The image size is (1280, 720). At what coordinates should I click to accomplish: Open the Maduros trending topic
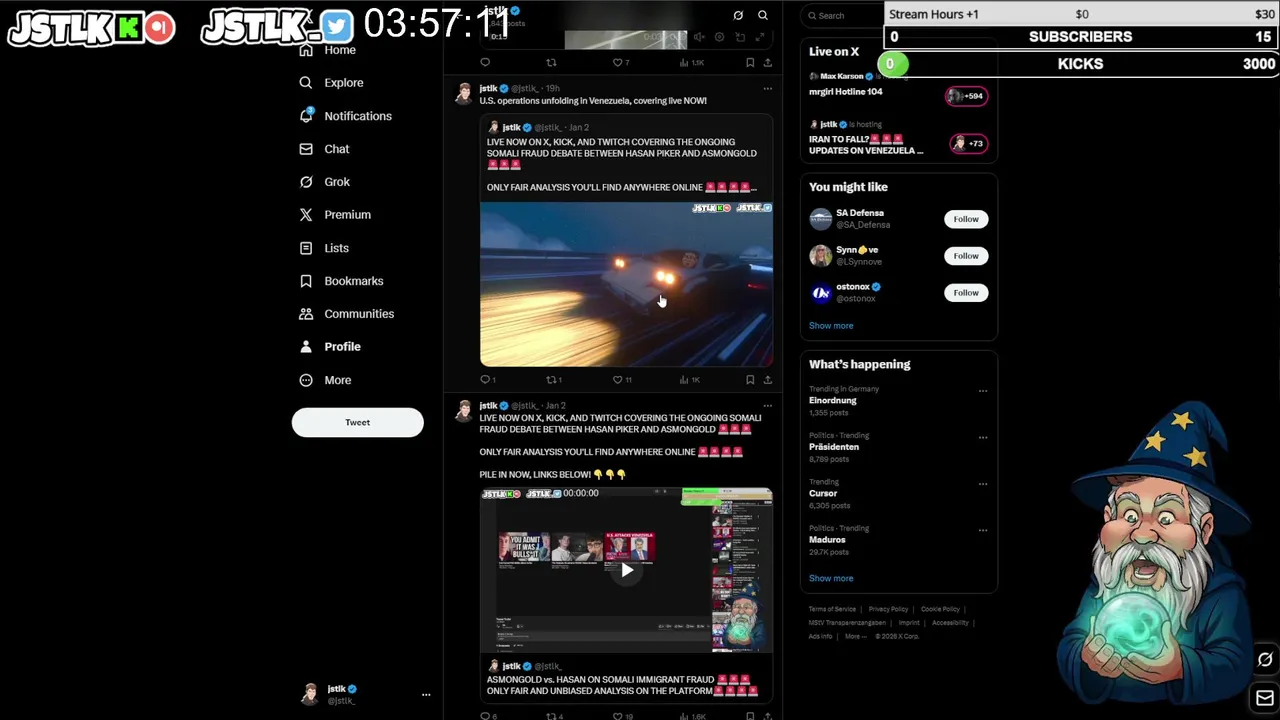point(827,540)
